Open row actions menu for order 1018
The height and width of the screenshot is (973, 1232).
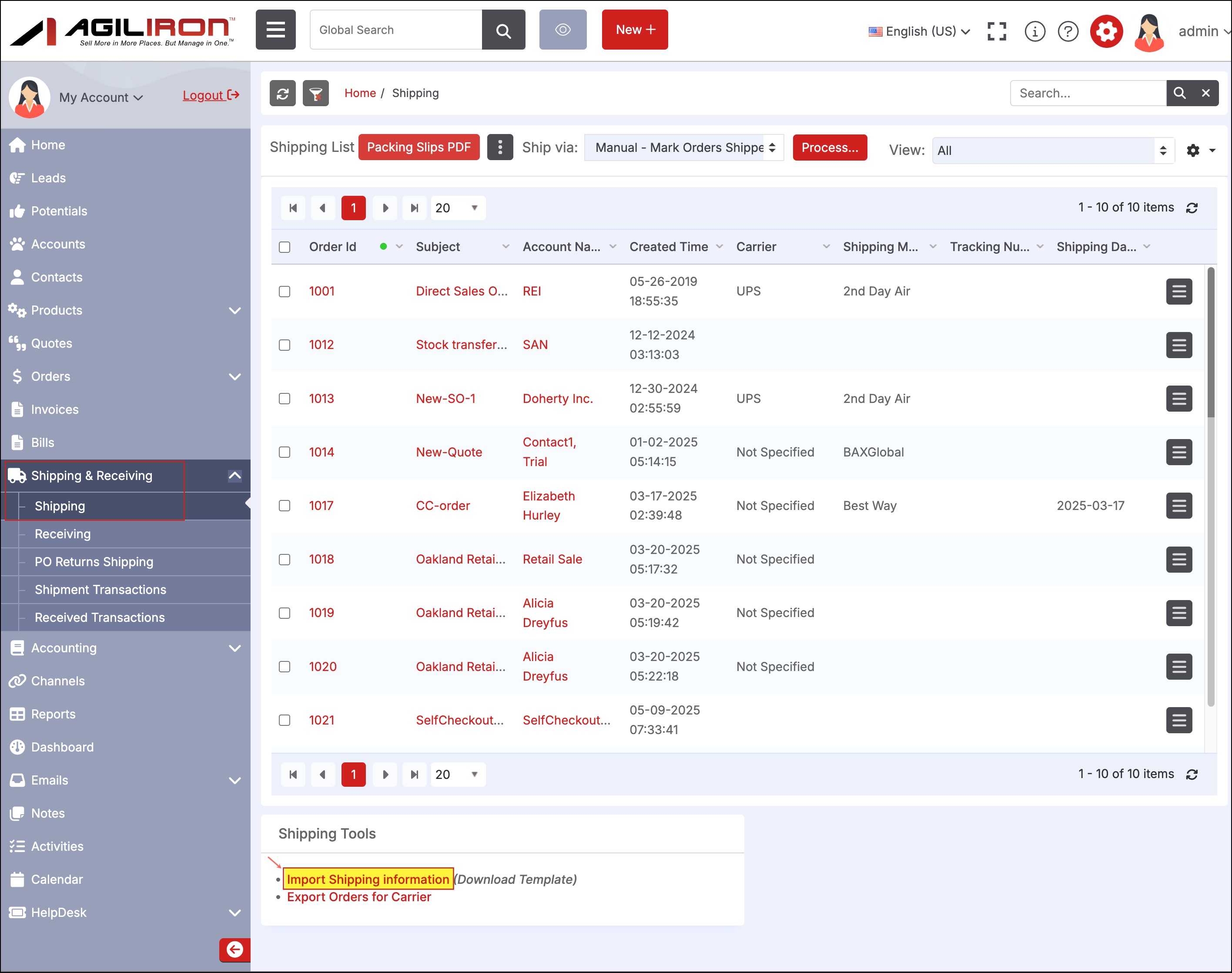[1178, 560]
